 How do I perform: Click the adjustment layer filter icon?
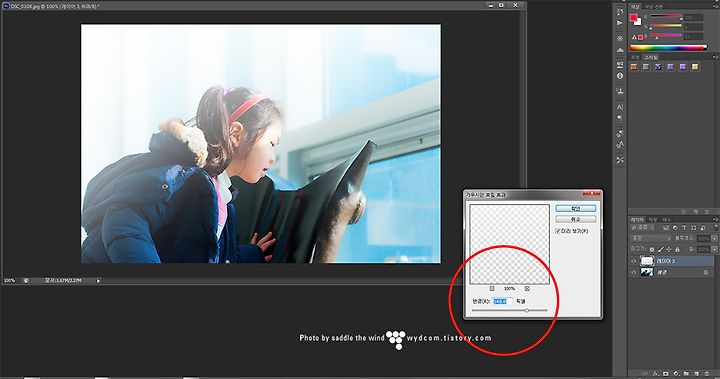pyautogui.click(x=675, y=228)
